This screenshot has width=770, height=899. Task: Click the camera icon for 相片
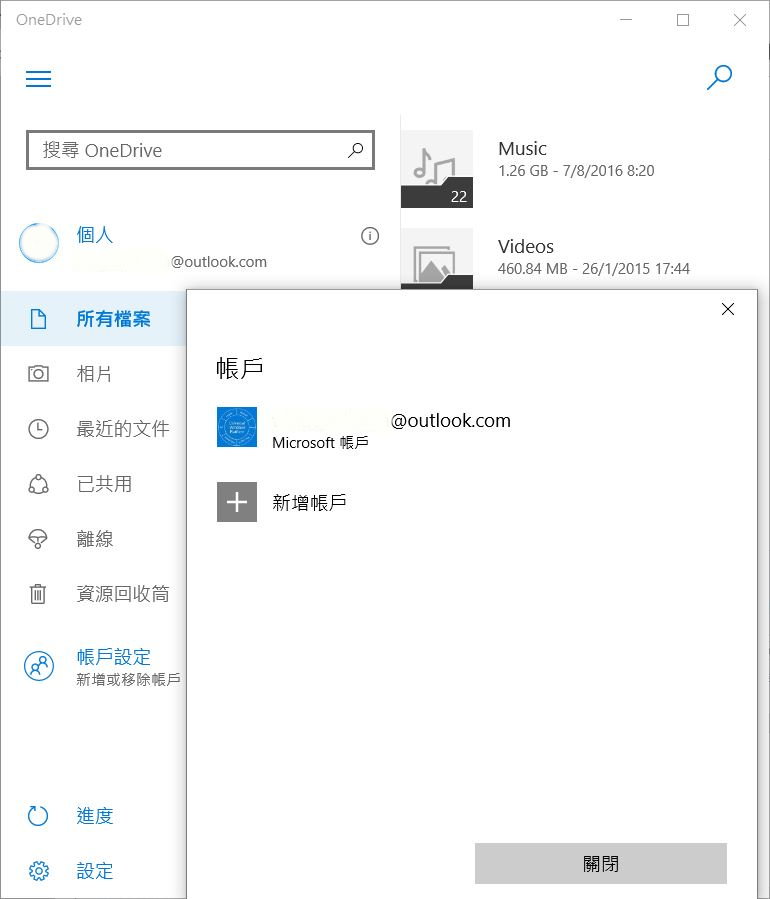pos(38,374)
